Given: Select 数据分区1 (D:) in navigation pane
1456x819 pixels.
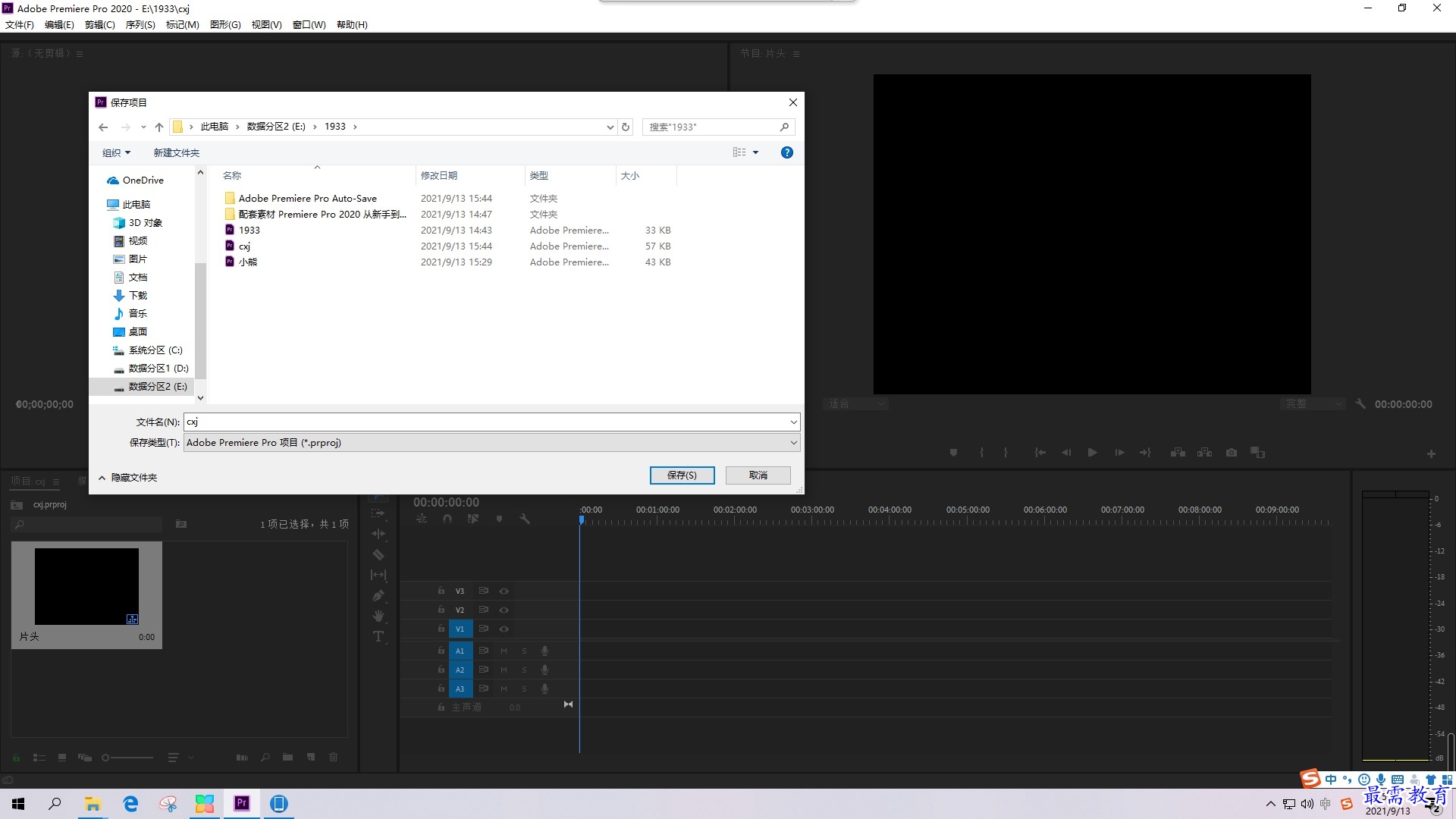Looking at the screenshot, I should click(158, 369).
